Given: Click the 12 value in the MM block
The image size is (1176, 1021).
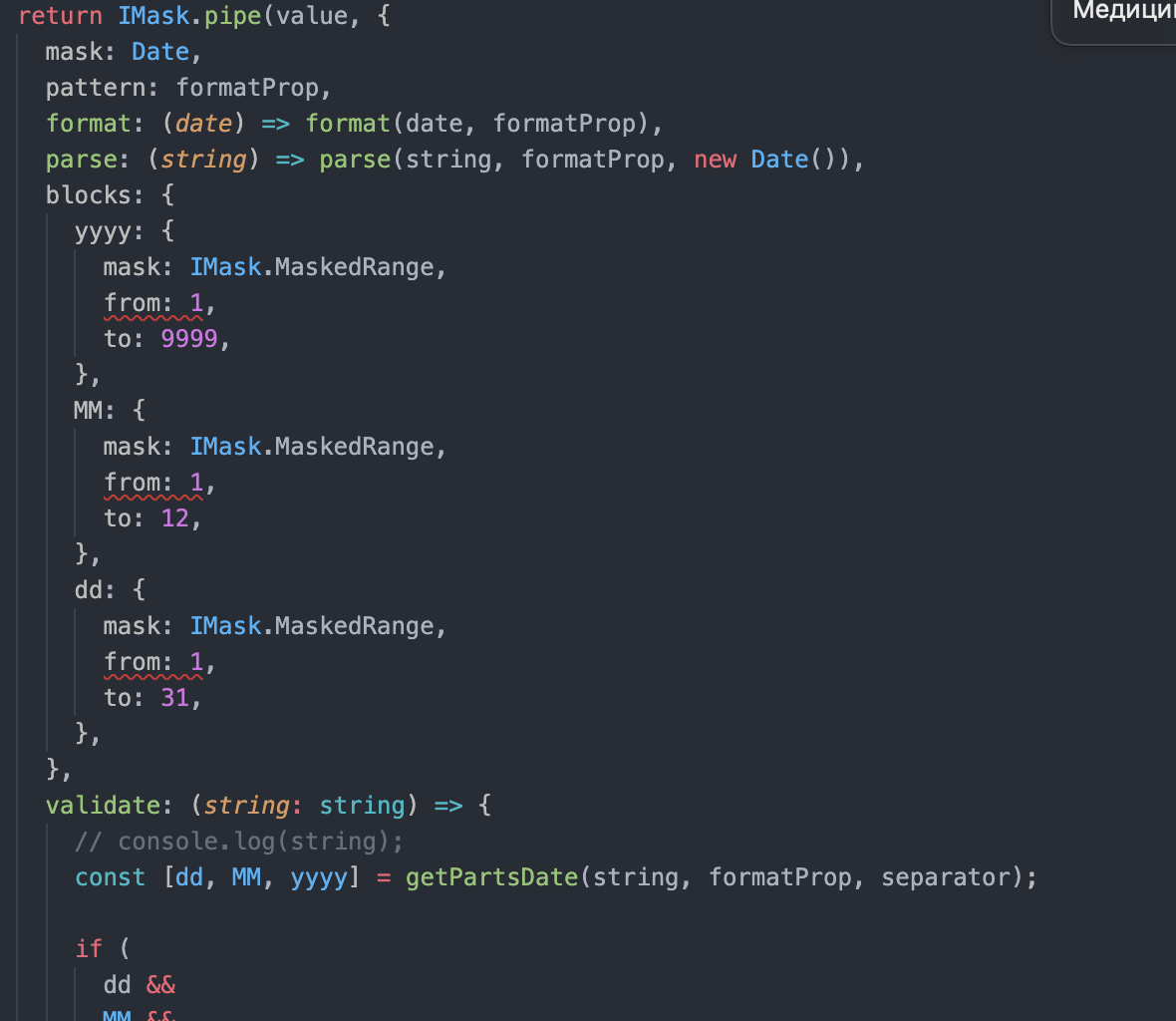Looking at the screenshot, I should pyautogui.click(x=174, y=517).
